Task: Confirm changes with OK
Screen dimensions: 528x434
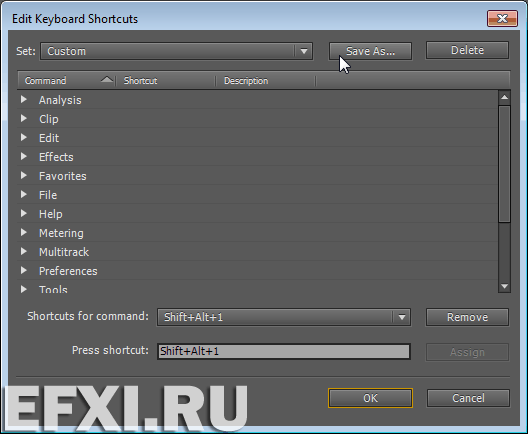Action: [x=370, y=398]
